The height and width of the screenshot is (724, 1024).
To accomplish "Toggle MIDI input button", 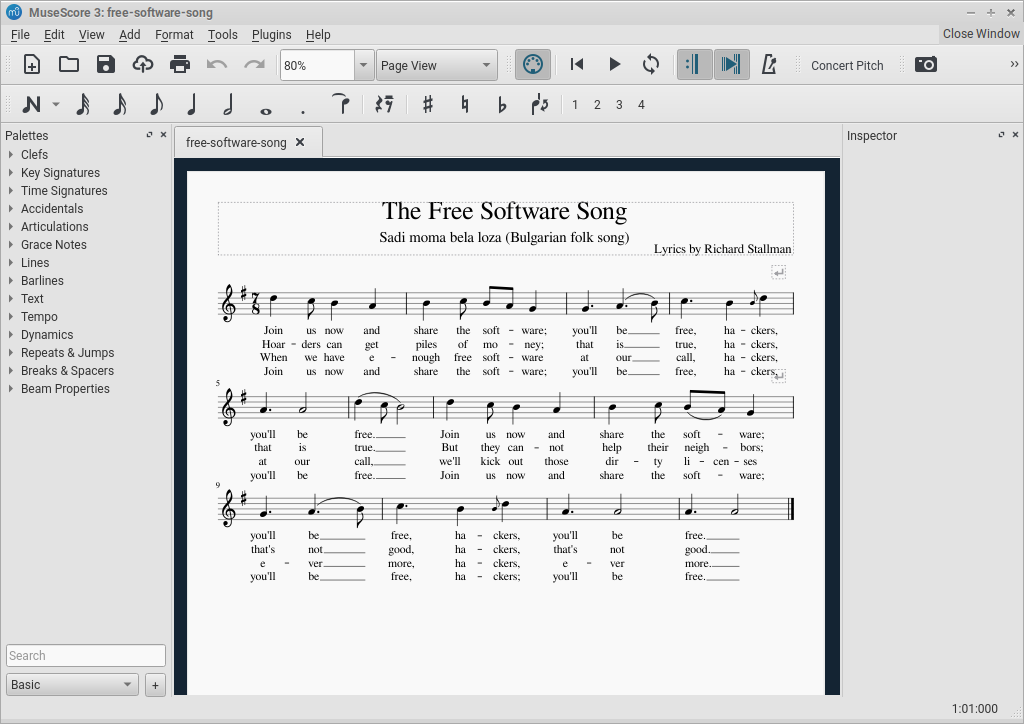I will (x=533, y=65).
